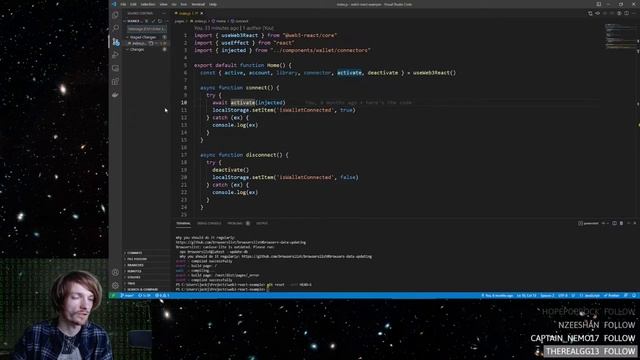Open the Docker view icon
The height and width of the screenshot is (360, 640).
click(116, 94)
